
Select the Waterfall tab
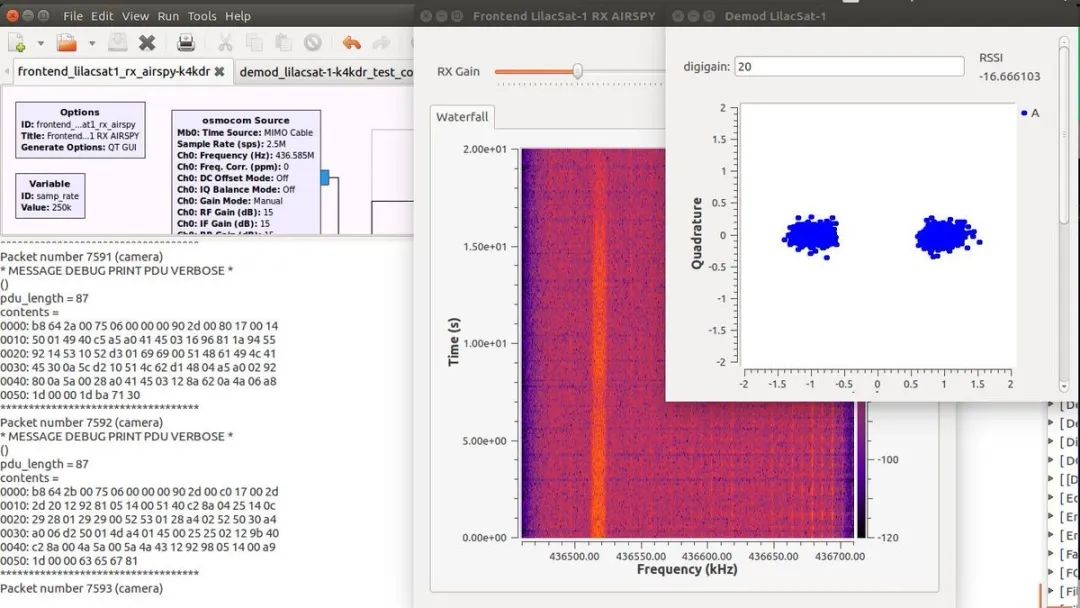462,117
